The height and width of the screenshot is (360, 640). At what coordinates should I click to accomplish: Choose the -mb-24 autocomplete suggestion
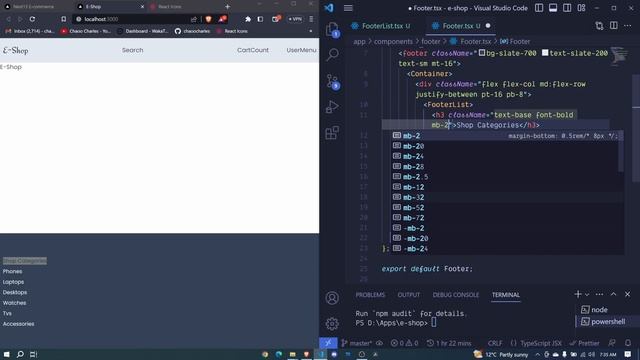(507, 249)
